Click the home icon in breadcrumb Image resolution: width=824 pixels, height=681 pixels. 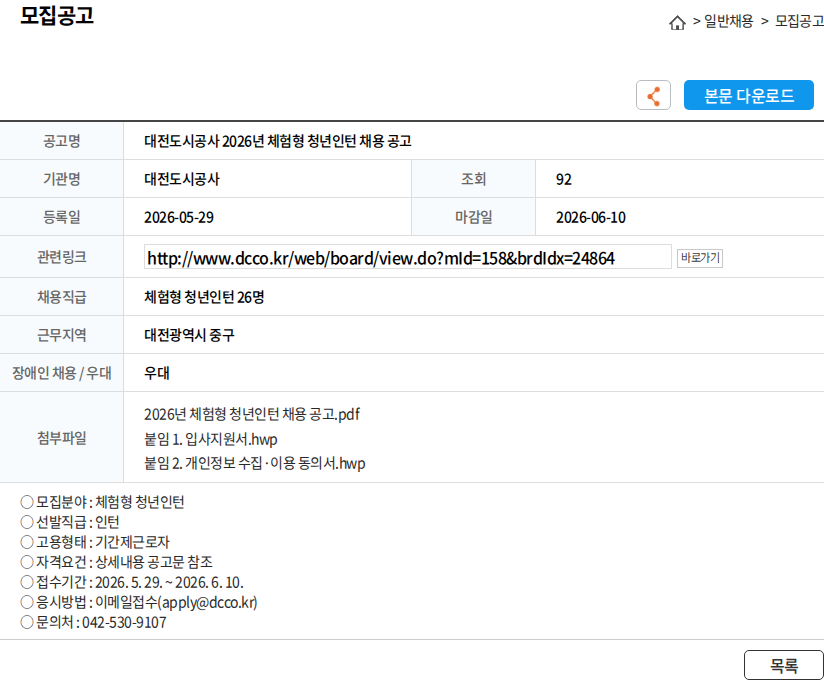[x=677, y=23]
